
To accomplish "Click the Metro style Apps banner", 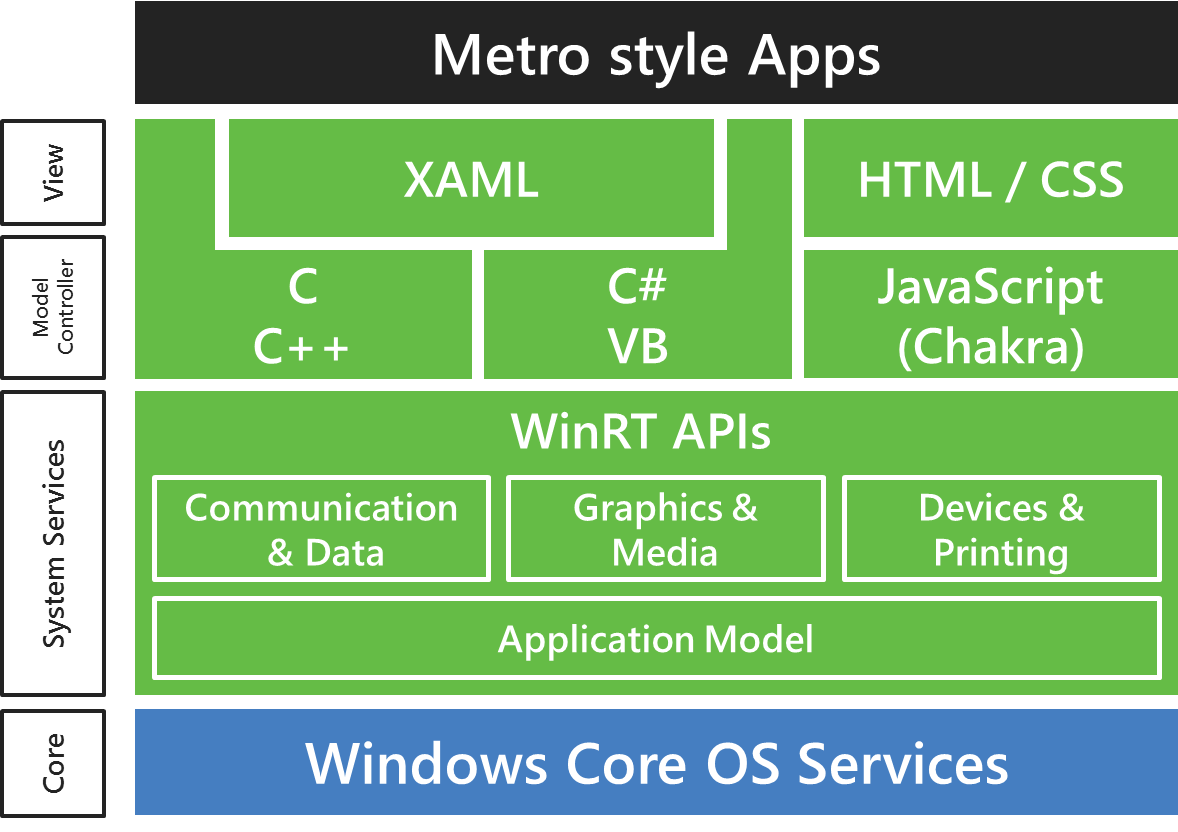I will (656, 53).
